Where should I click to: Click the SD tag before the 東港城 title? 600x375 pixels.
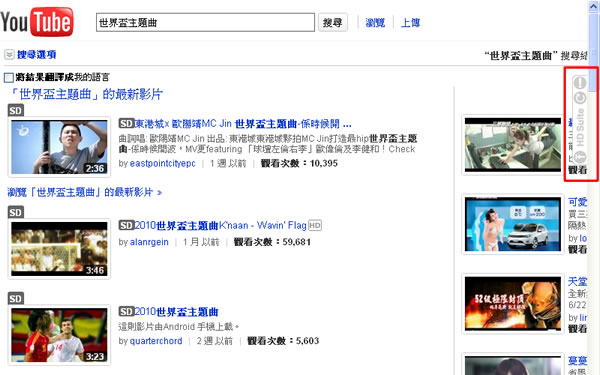pos(126,124)
